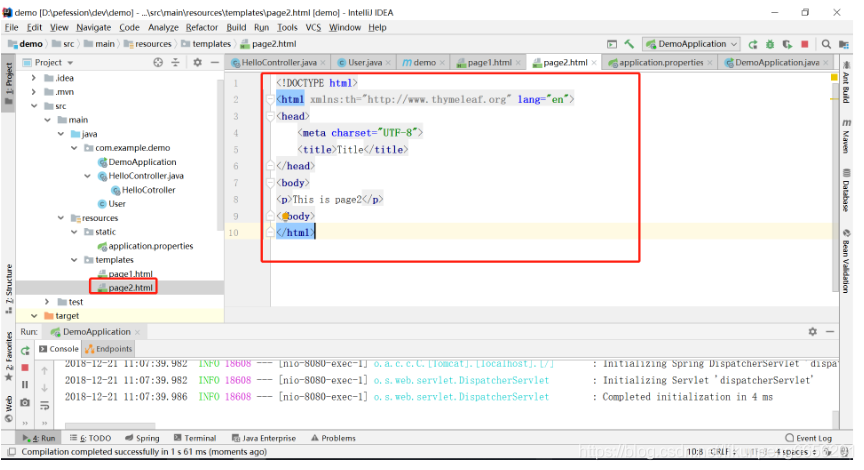This screenshot has height=470, width=864.
Task: Stop the process in the Run panel
Action: click(25, 367)
